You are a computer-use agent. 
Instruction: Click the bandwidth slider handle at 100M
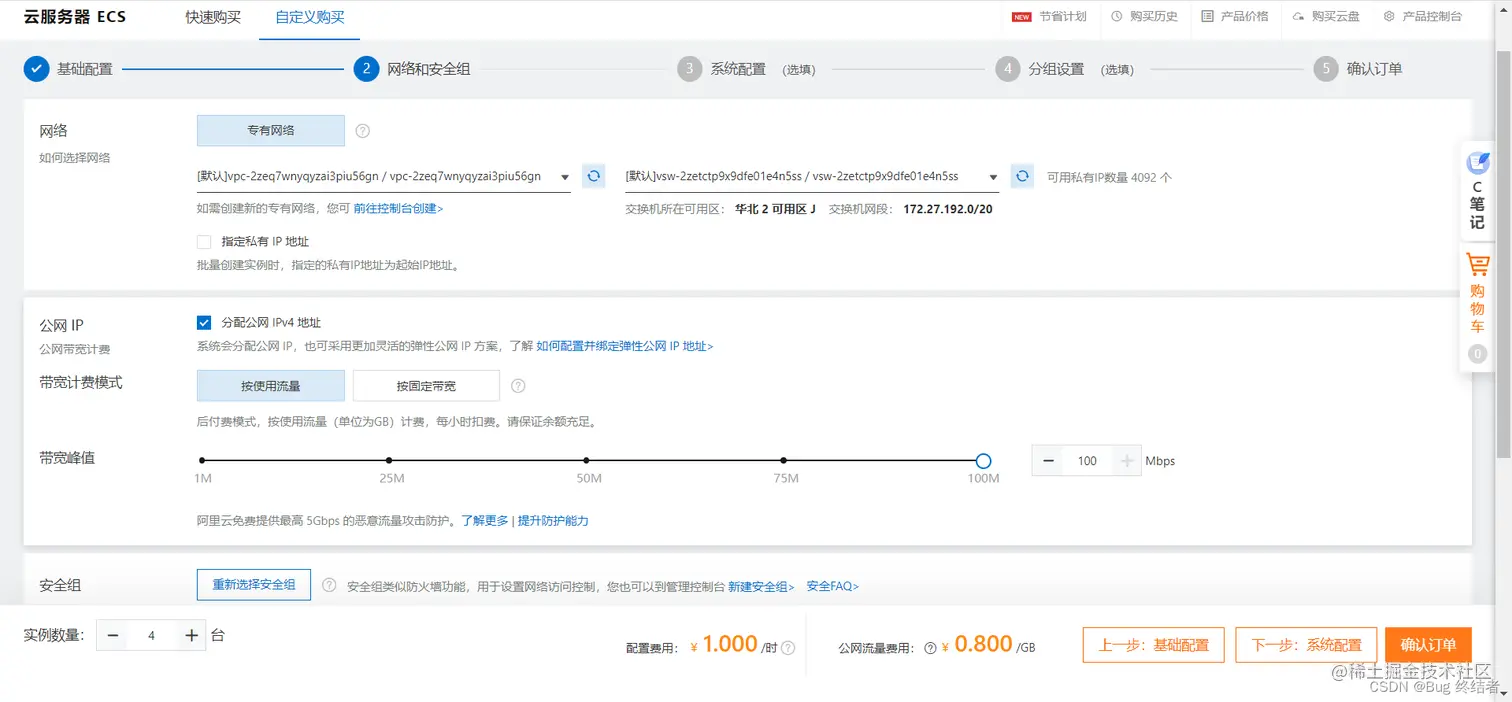tap(983, 461)
